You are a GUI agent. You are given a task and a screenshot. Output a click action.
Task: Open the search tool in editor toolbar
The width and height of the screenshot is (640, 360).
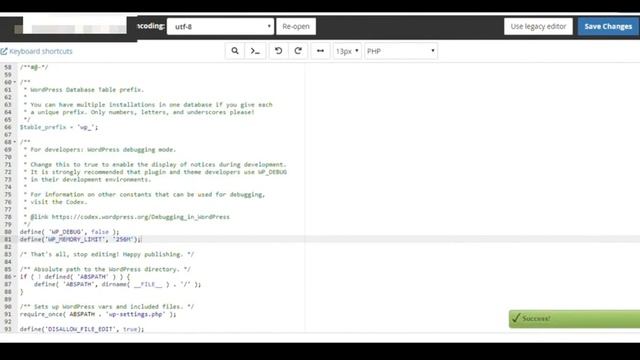(x=235, y=51)
